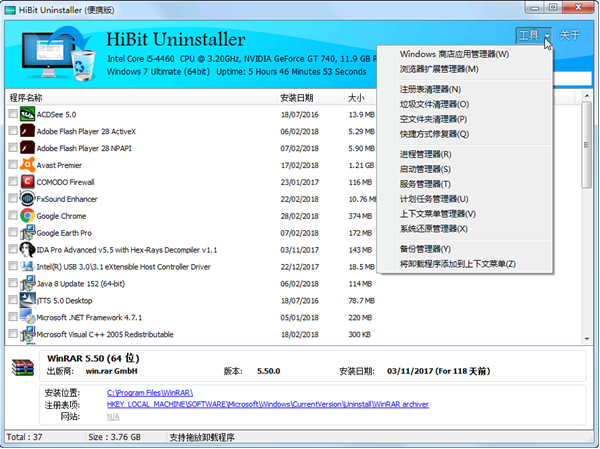The width and height of the screenshot is (600, 449).
Task: Click the 374 MB size of Google Chrome
Action: pyautogui.click(x=360, y=216)
